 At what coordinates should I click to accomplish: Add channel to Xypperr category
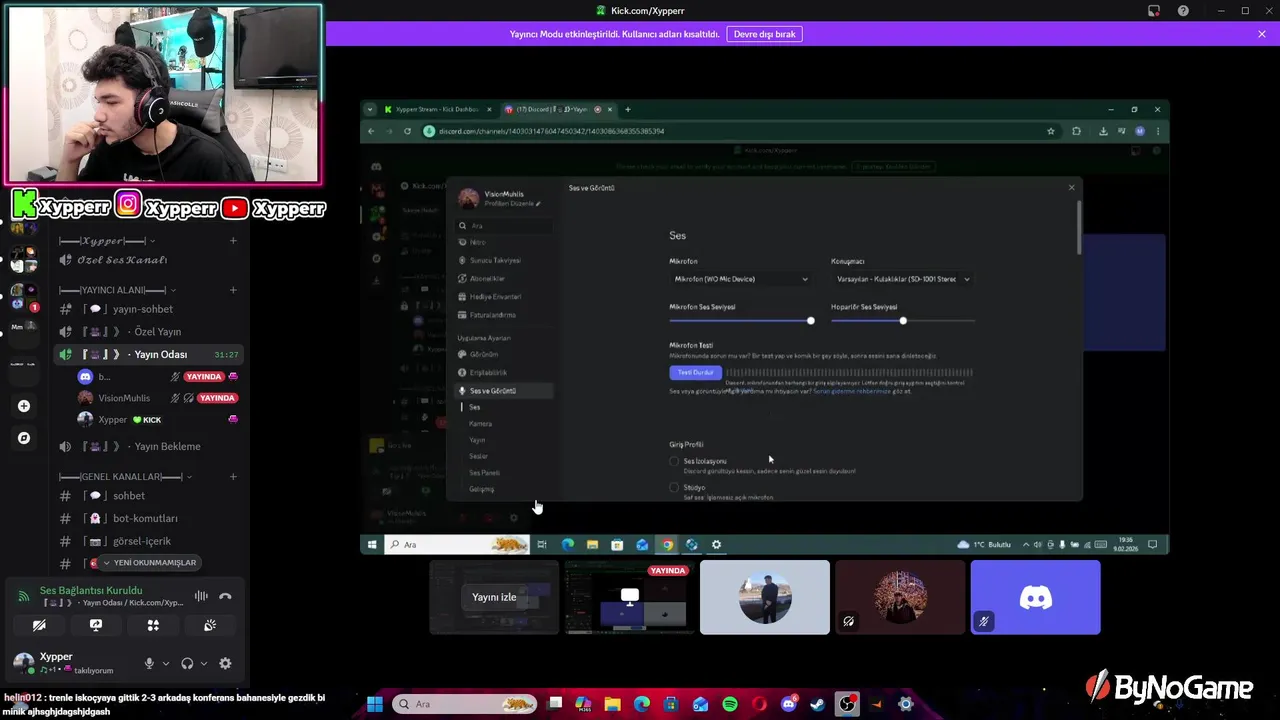233,241
